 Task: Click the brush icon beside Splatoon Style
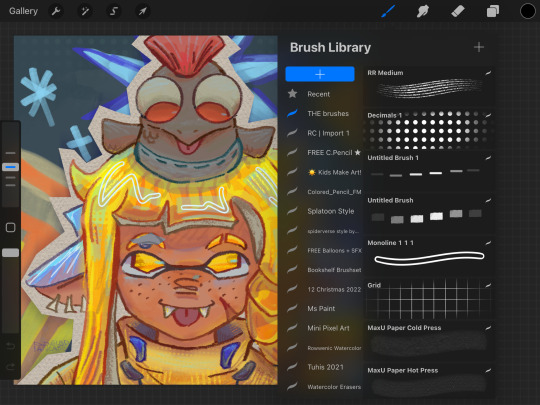[292, 211]
